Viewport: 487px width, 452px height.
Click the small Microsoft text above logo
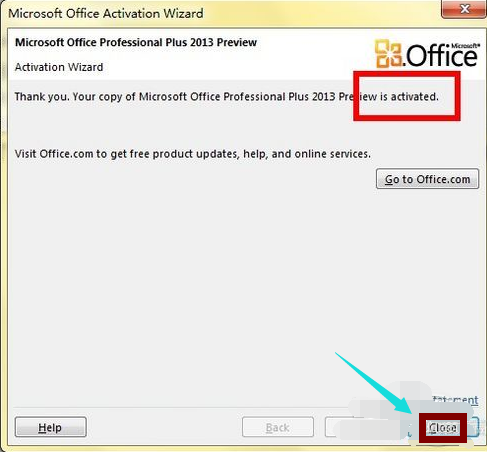(x=465, y=46)
